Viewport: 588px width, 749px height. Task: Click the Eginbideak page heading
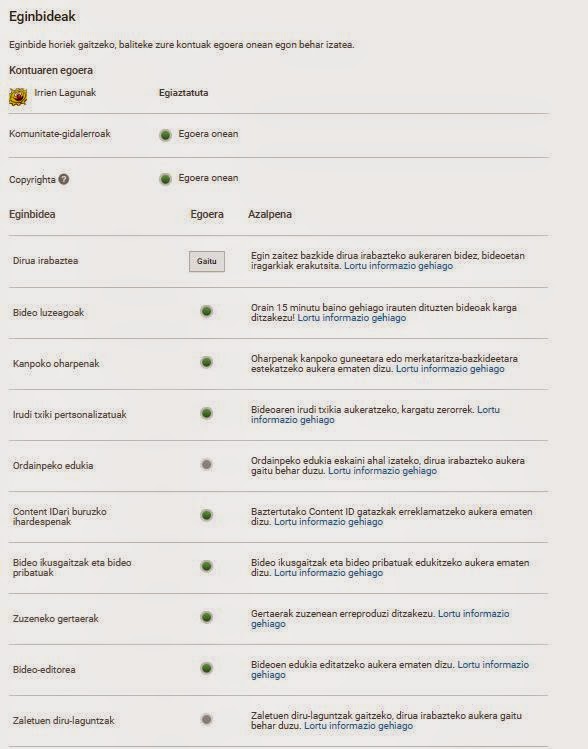[x=42, y=16]
